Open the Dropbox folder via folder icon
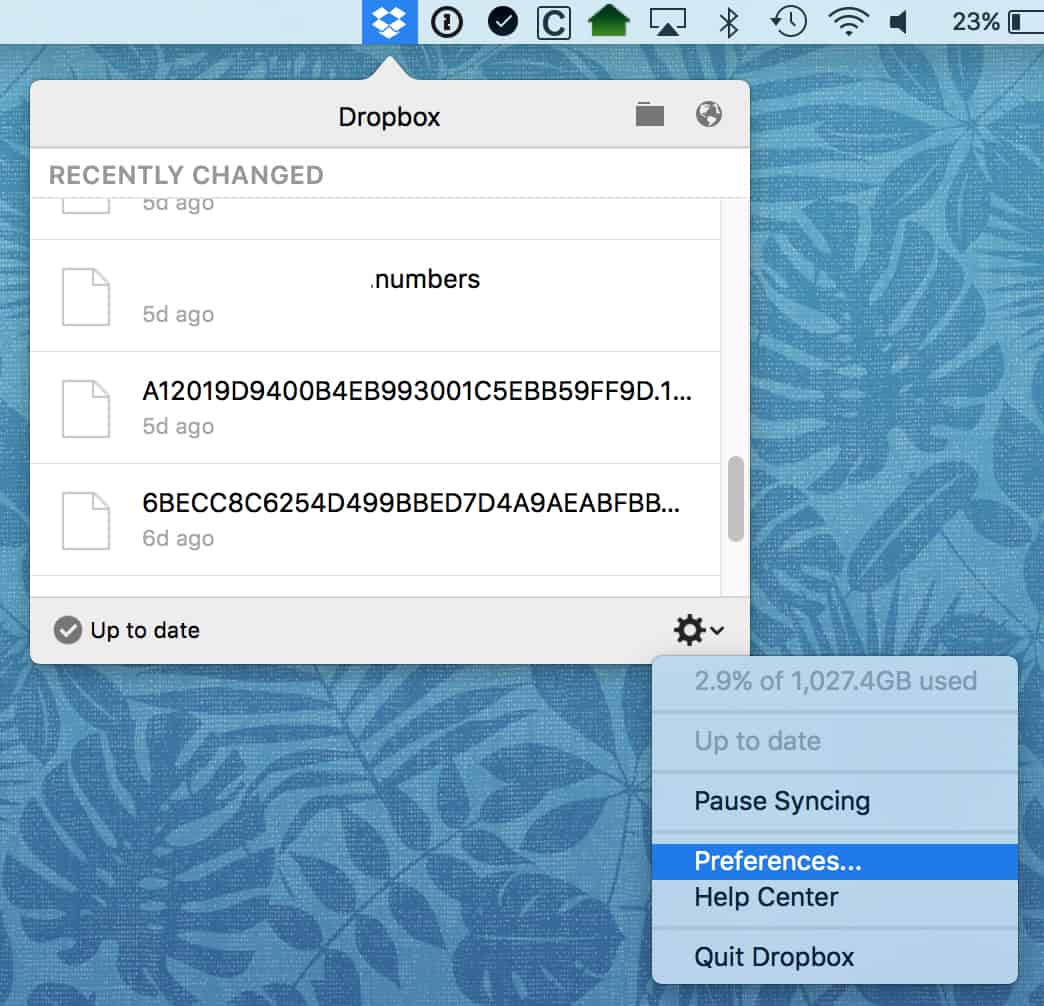This screenshot has height=1006, width=1044. [x=650, y=115]
